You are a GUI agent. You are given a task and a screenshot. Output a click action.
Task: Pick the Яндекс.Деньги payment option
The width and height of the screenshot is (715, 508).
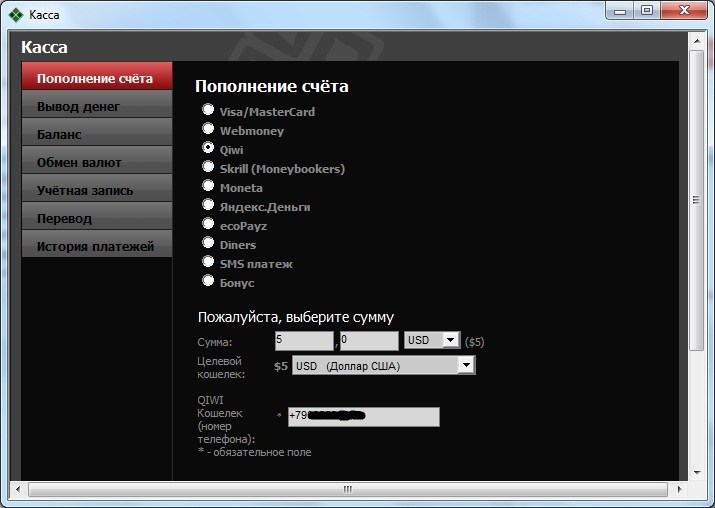pos(208,205)
